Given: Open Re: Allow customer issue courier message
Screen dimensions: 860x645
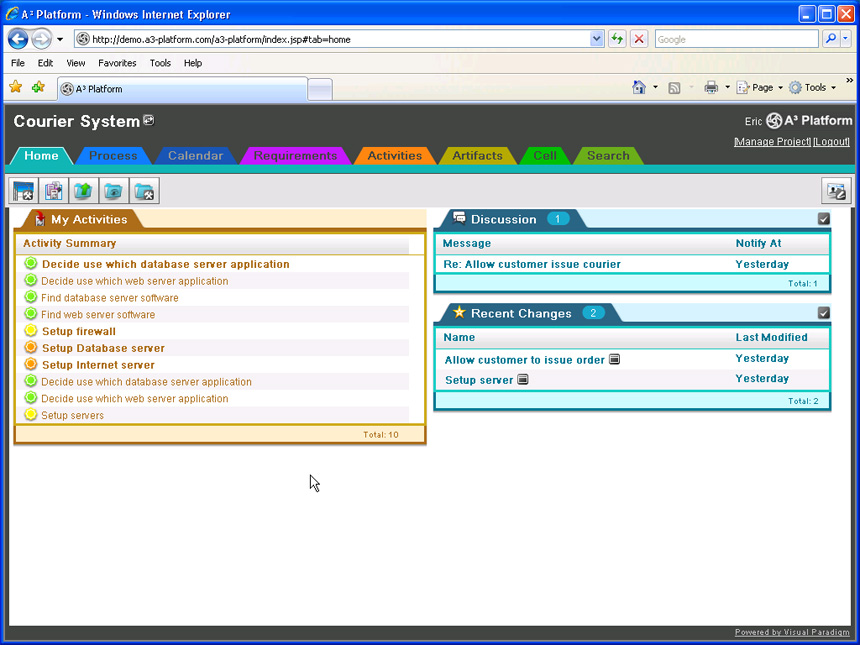Looking at the screenshot, I should (532, 264).
